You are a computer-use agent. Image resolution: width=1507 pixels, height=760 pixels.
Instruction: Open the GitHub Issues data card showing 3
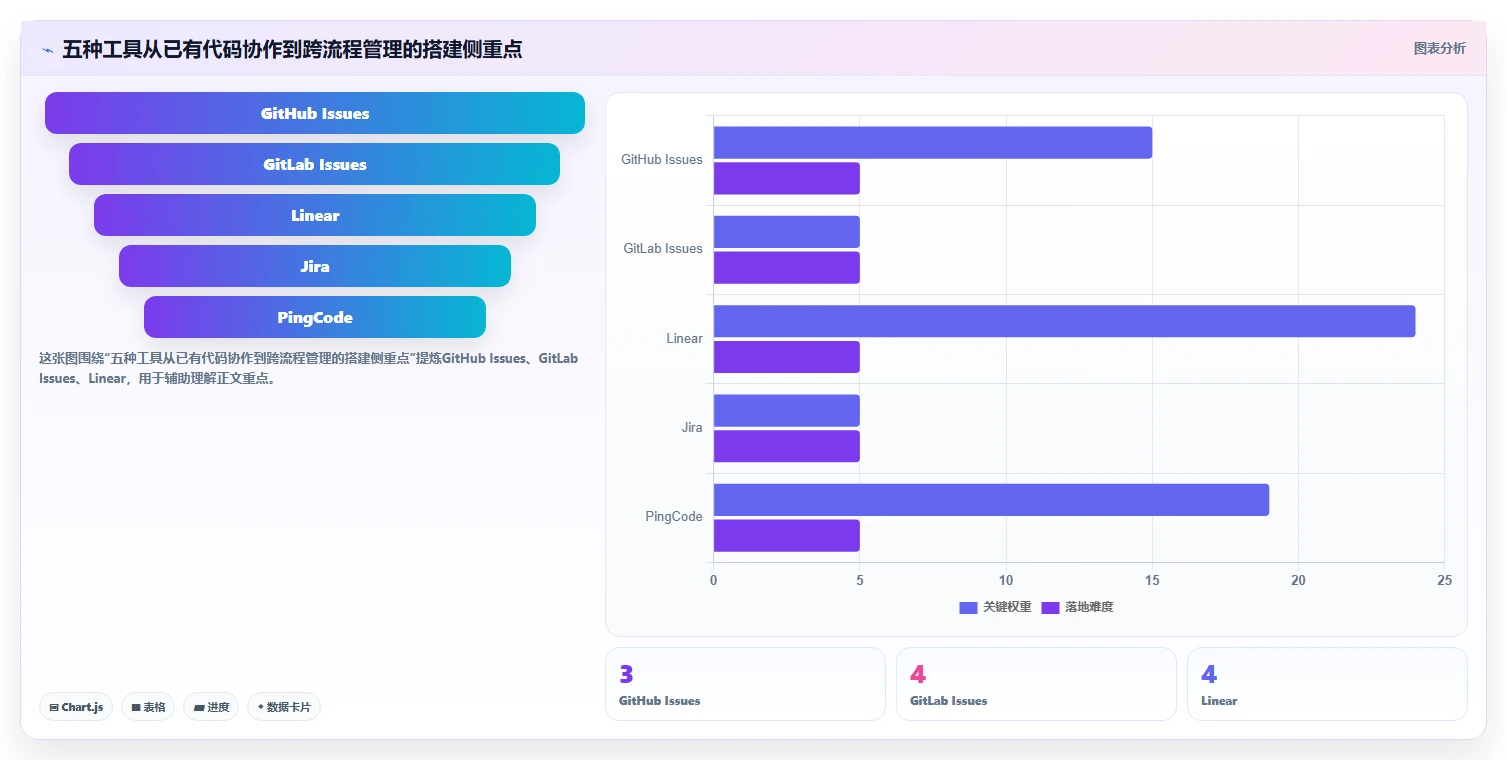tap(745, 684)
